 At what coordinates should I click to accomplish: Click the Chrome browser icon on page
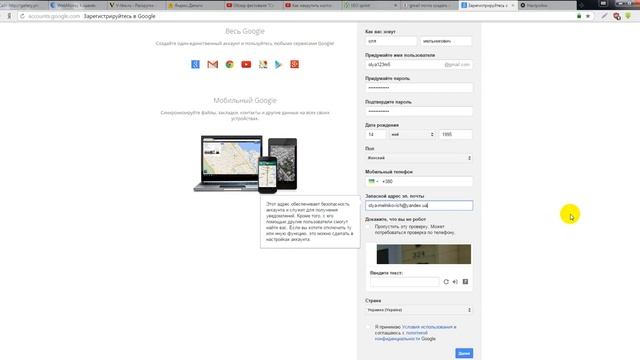coord(229,64)
